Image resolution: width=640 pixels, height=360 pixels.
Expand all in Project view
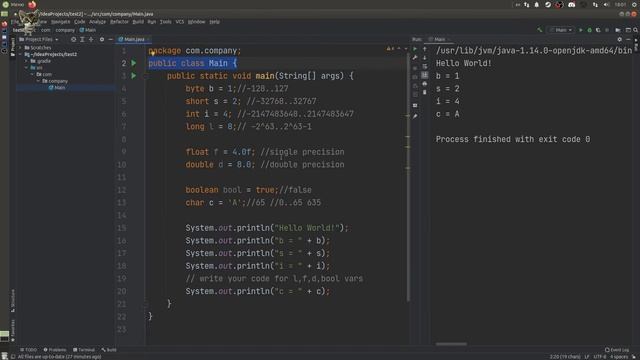point(82,40)
